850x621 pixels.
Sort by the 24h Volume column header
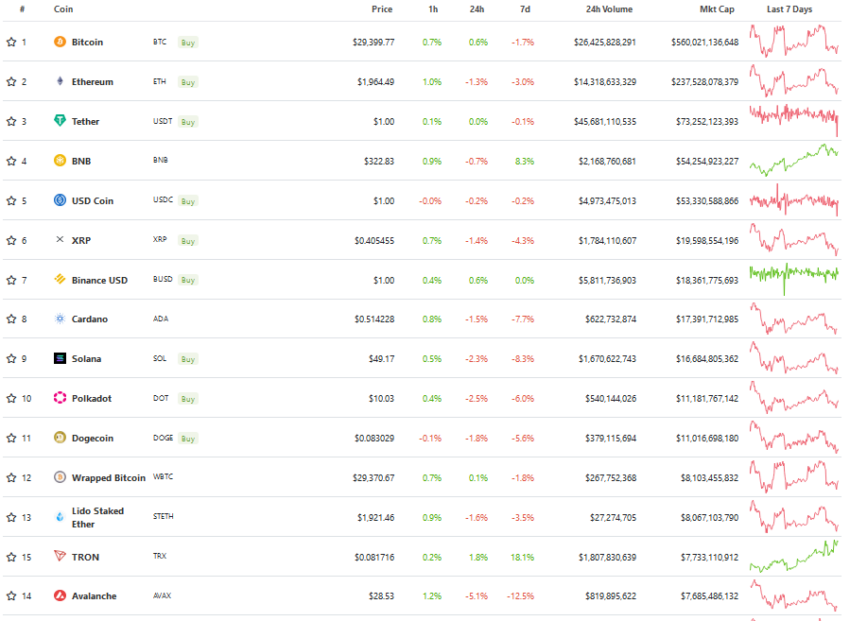609,9
